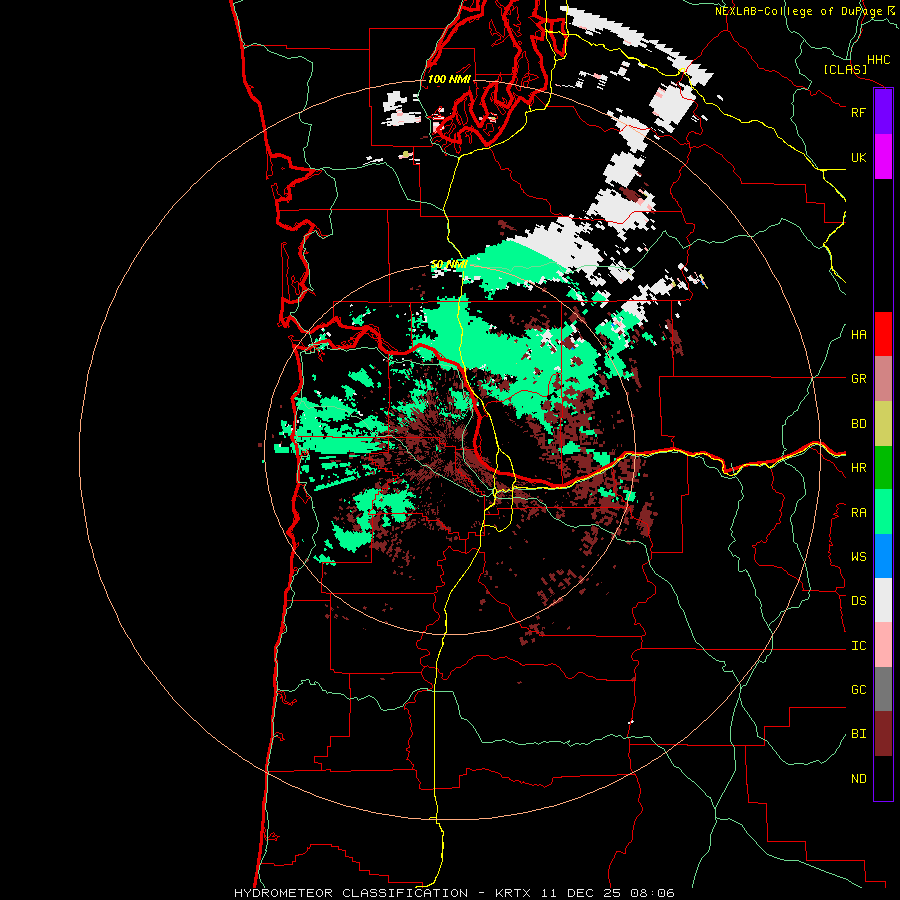Click the BD legend label
The height and width of the screenshot is (900, 900).
pyautogui.click(x=858, y=424)
